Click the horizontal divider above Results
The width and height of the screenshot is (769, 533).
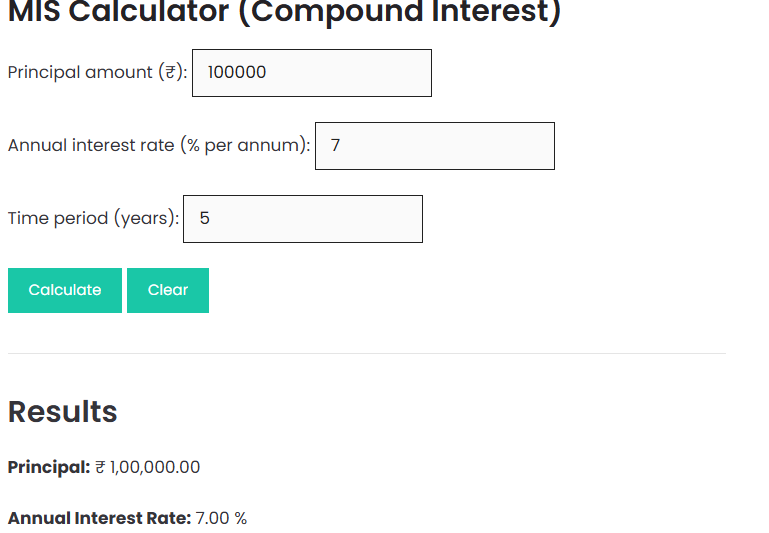[366, 353]
